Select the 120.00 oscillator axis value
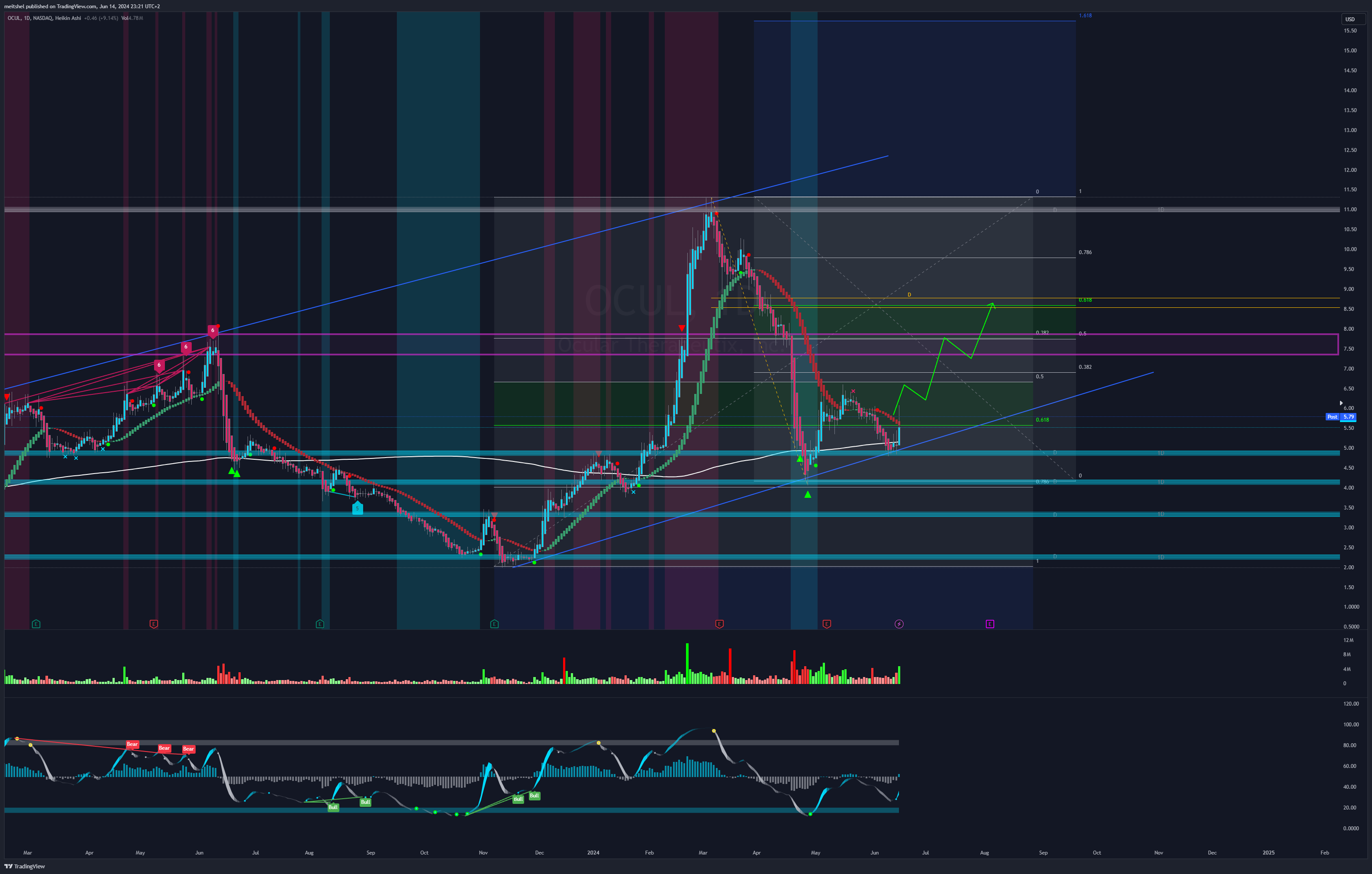This screenshot has height=874, width=1372. click(1351, 703)
